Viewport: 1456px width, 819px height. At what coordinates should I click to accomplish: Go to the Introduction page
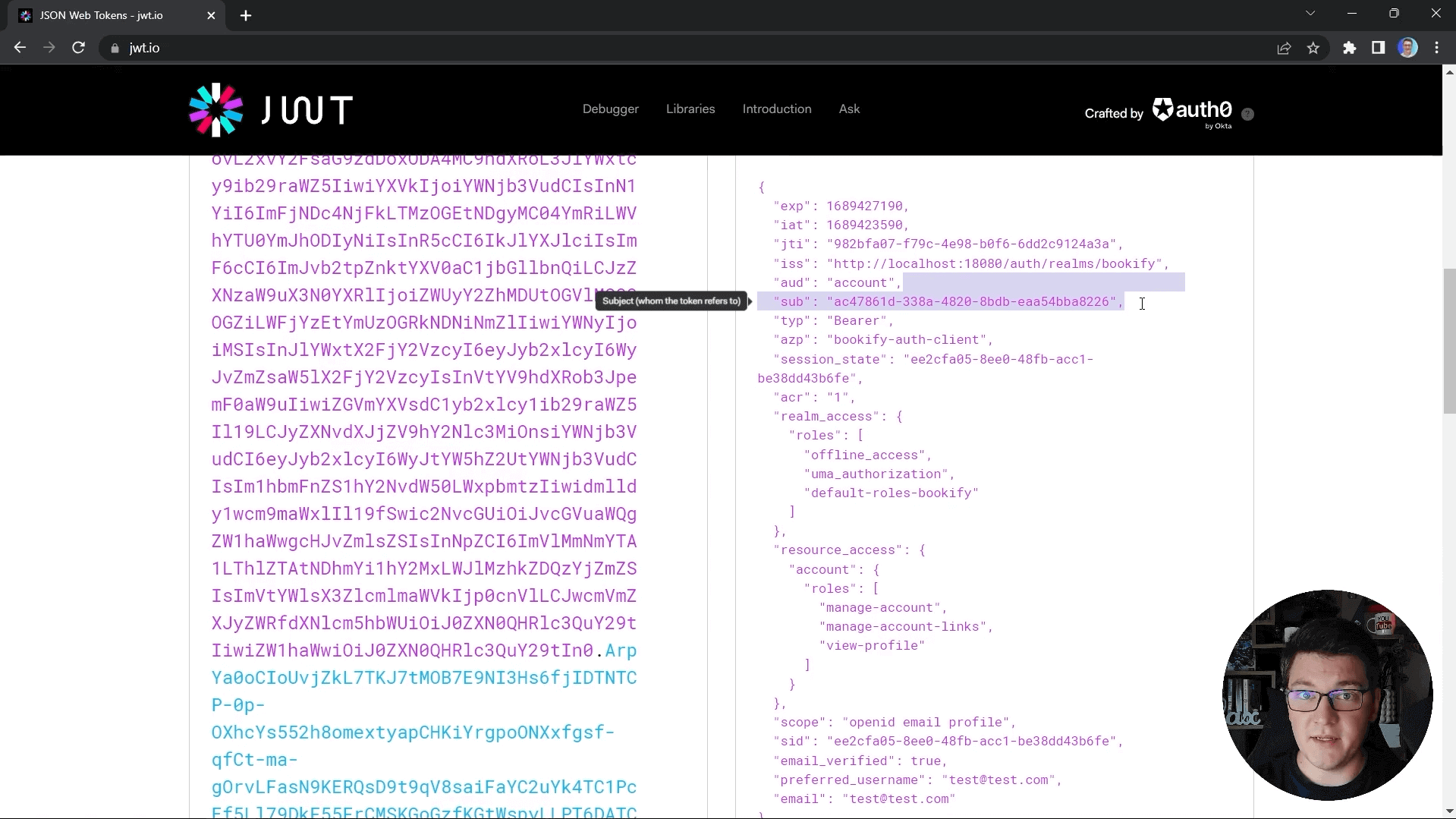click(776, 109)
